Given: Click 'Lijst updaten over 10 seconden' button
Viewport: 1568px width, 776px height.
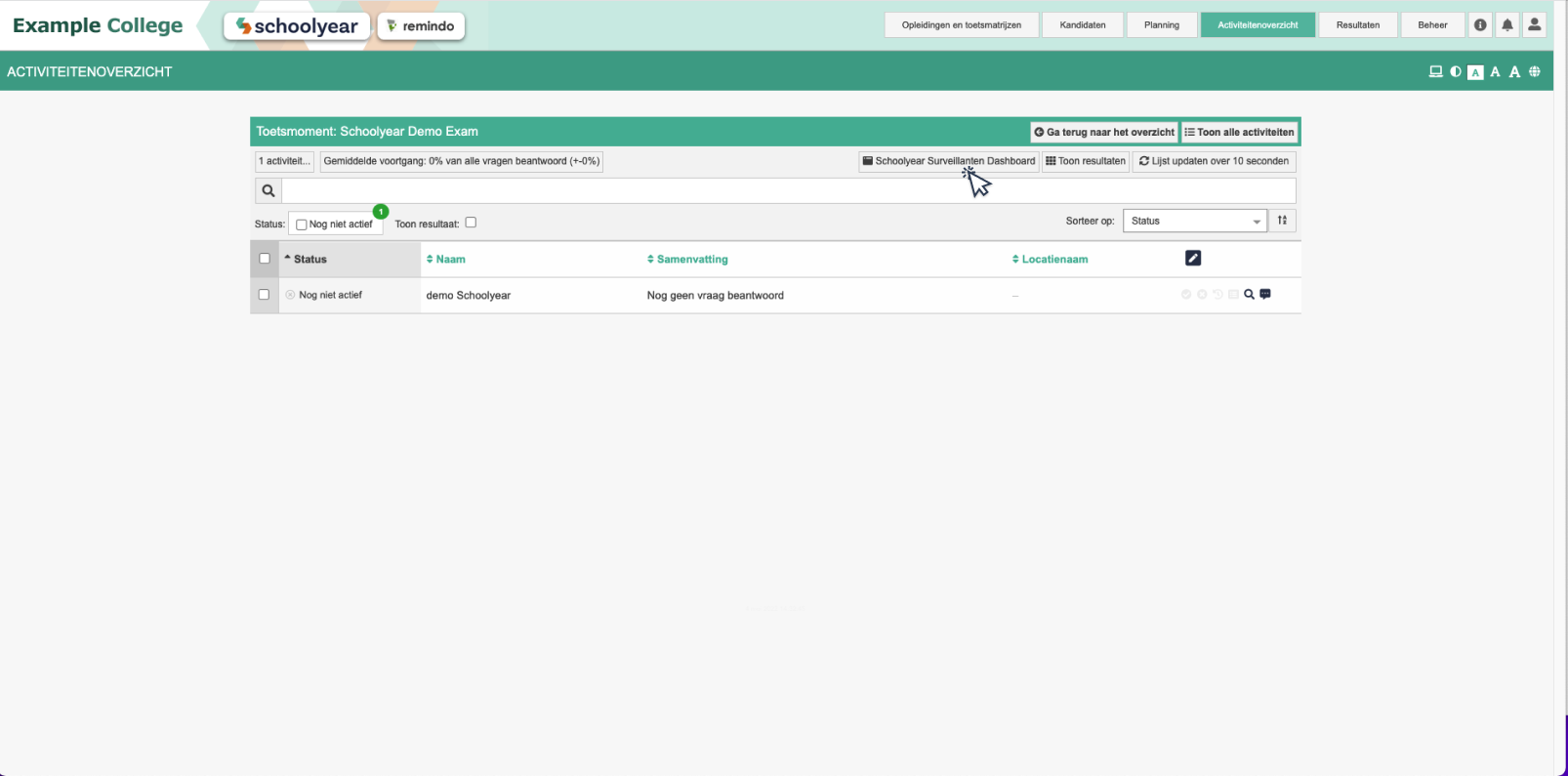Looking at the screenshot, I should point(1214,161).
